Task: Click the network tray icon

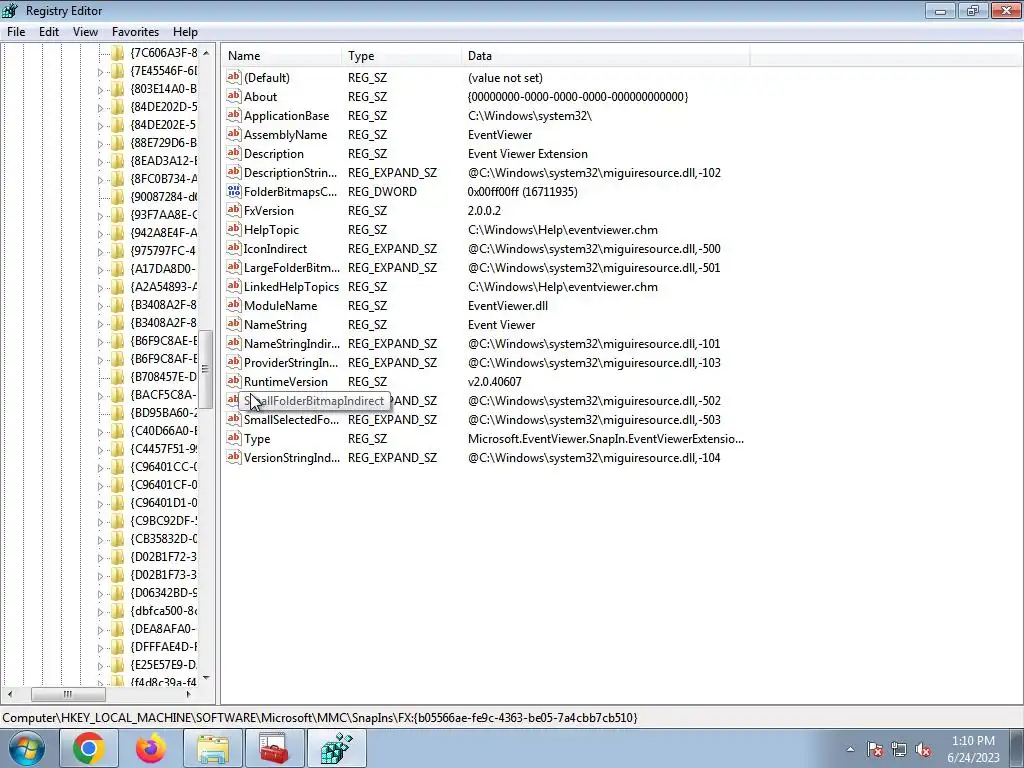Action: [899, 749]
